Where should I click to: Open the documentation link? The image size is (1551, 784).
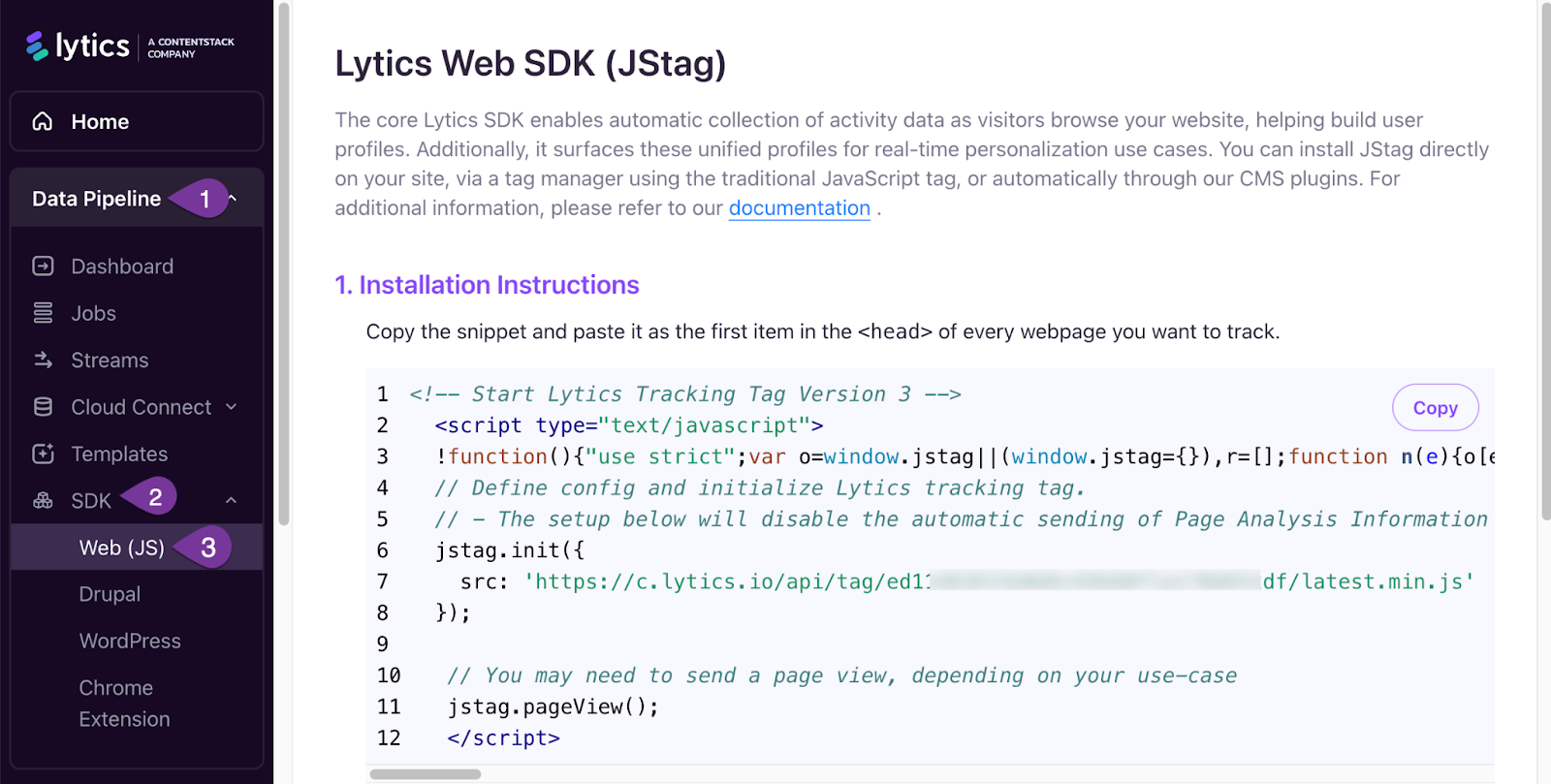click(x=799, y=208)
